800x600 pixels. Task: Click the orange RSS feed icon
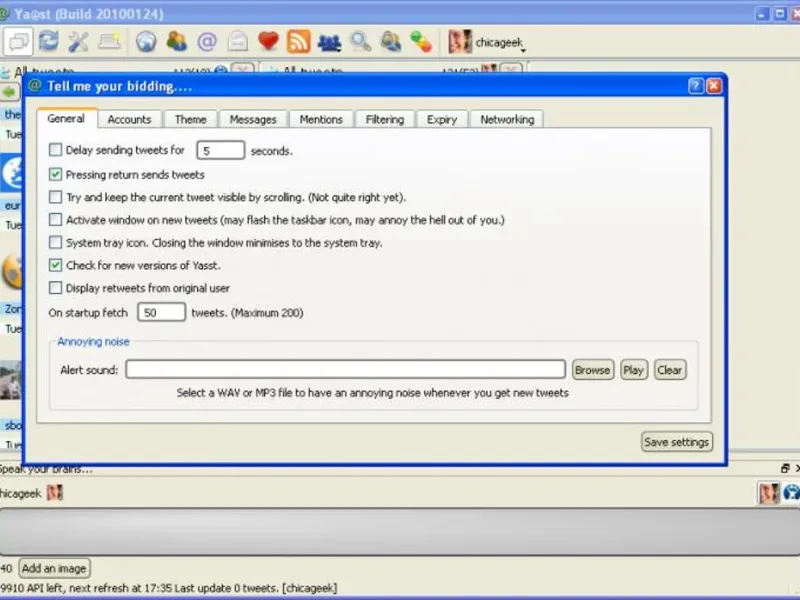(299, 41)
